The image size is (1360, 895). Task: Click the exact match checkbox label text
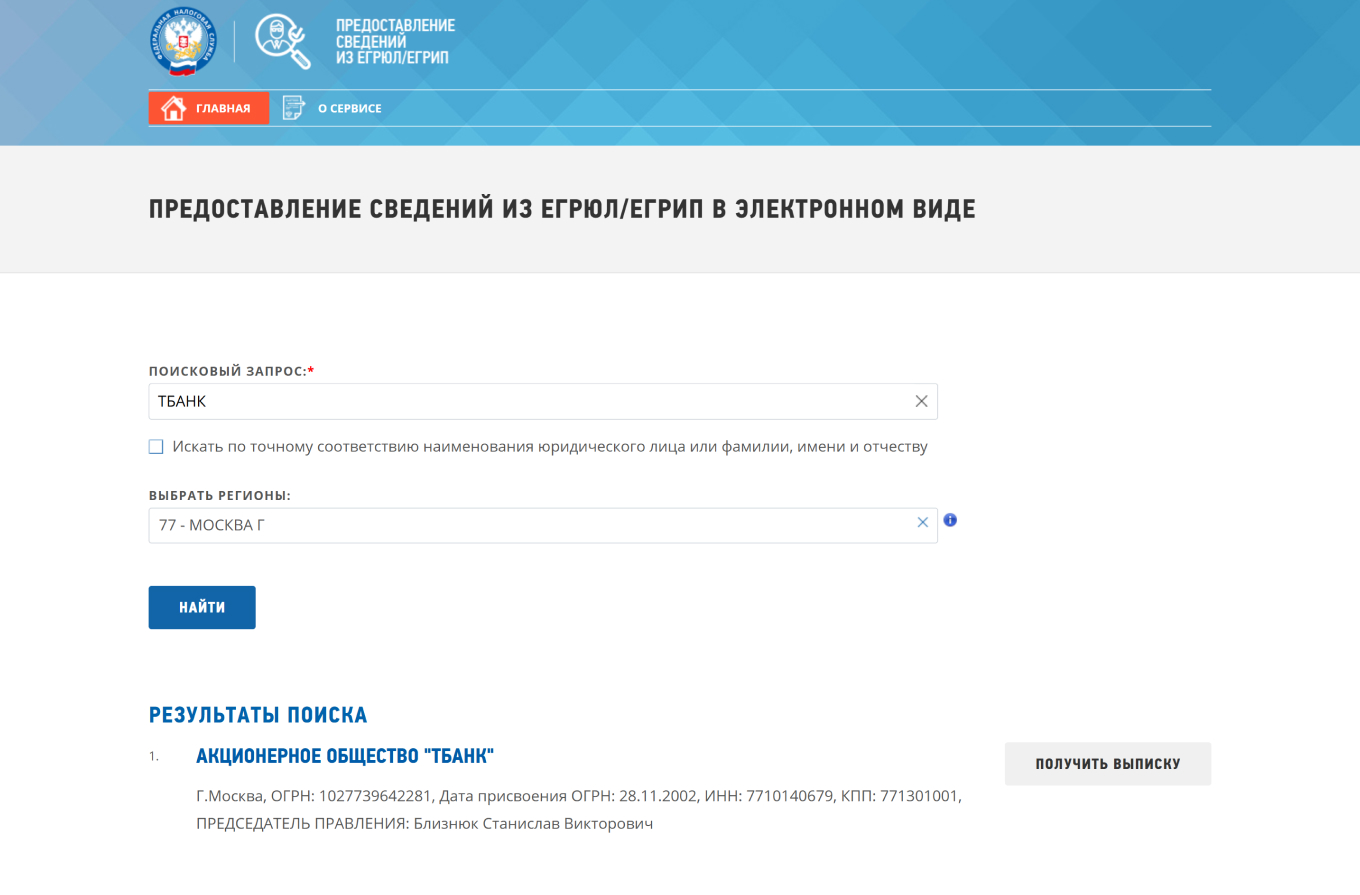pos(550,447)
